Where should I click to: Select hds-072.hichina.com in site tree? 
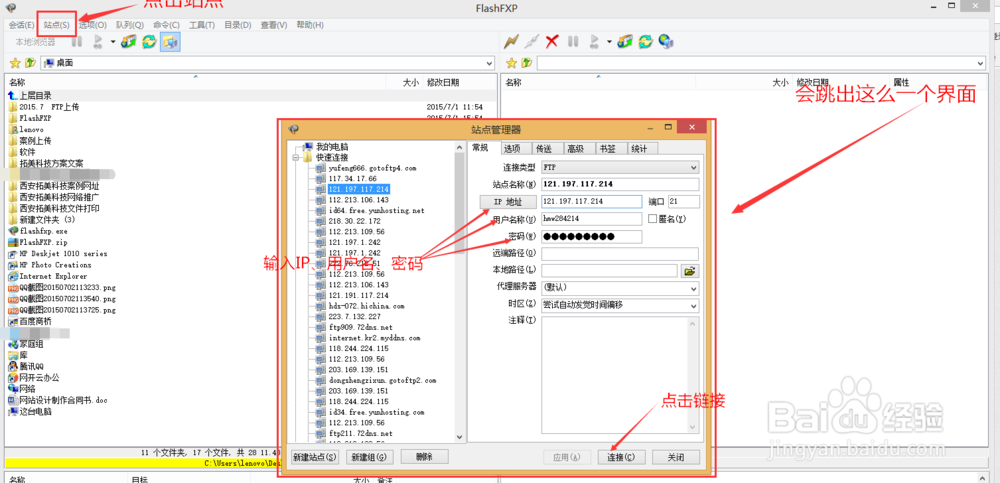366,306
